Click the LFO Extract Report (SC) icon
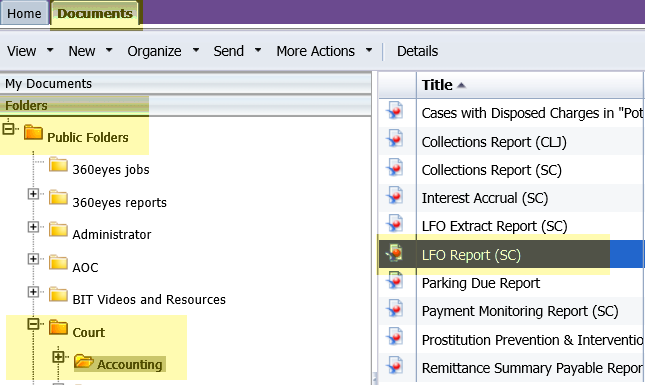Screen dimensions: 645x385 [x=395, y=224]
